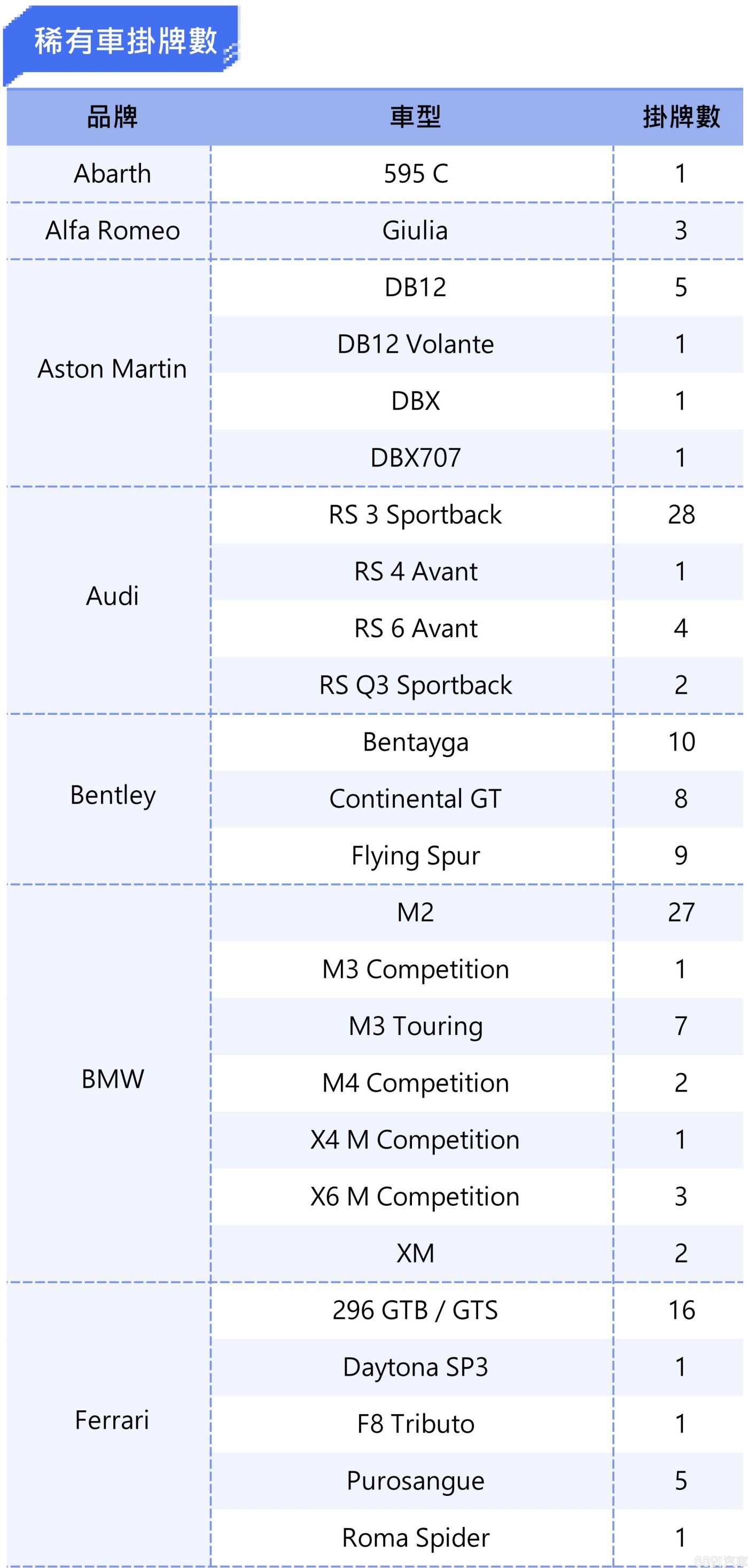Click the Bentley brand cell
748x1568 pixels.
tap(112, 795)
